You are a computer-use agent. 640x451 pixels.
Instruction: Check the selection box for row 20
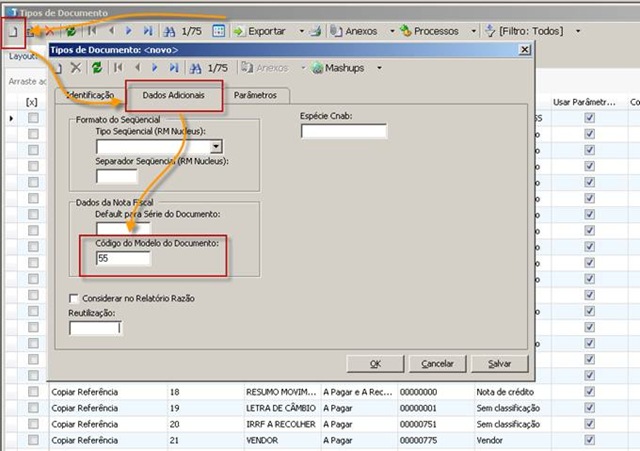pyautogui.click(x=33, y=424)
